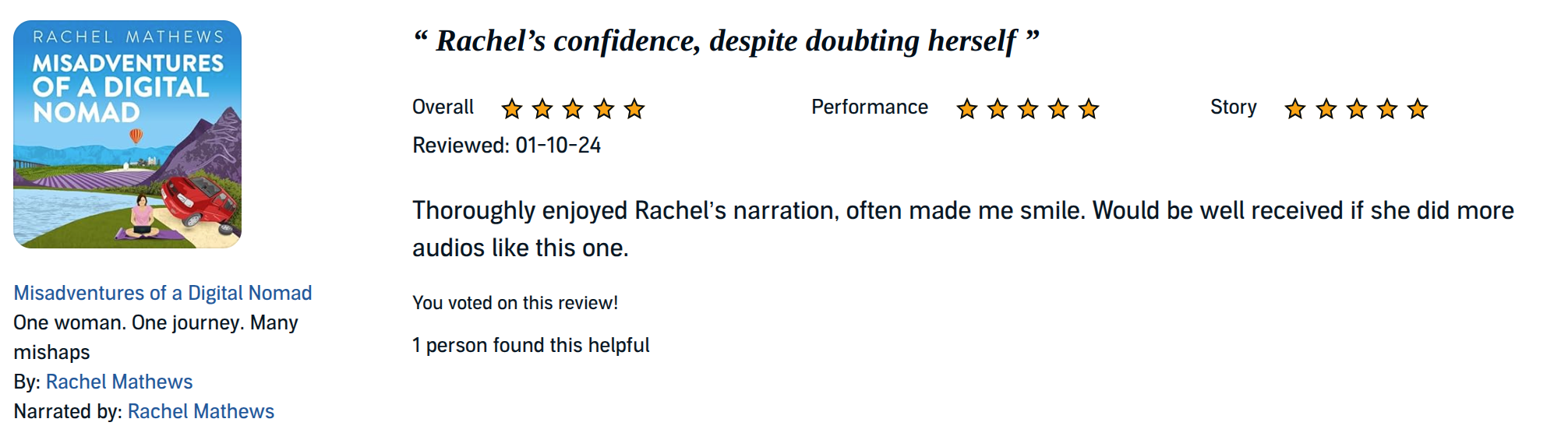Click the book subtitle "One woman. One journey"

156,322
